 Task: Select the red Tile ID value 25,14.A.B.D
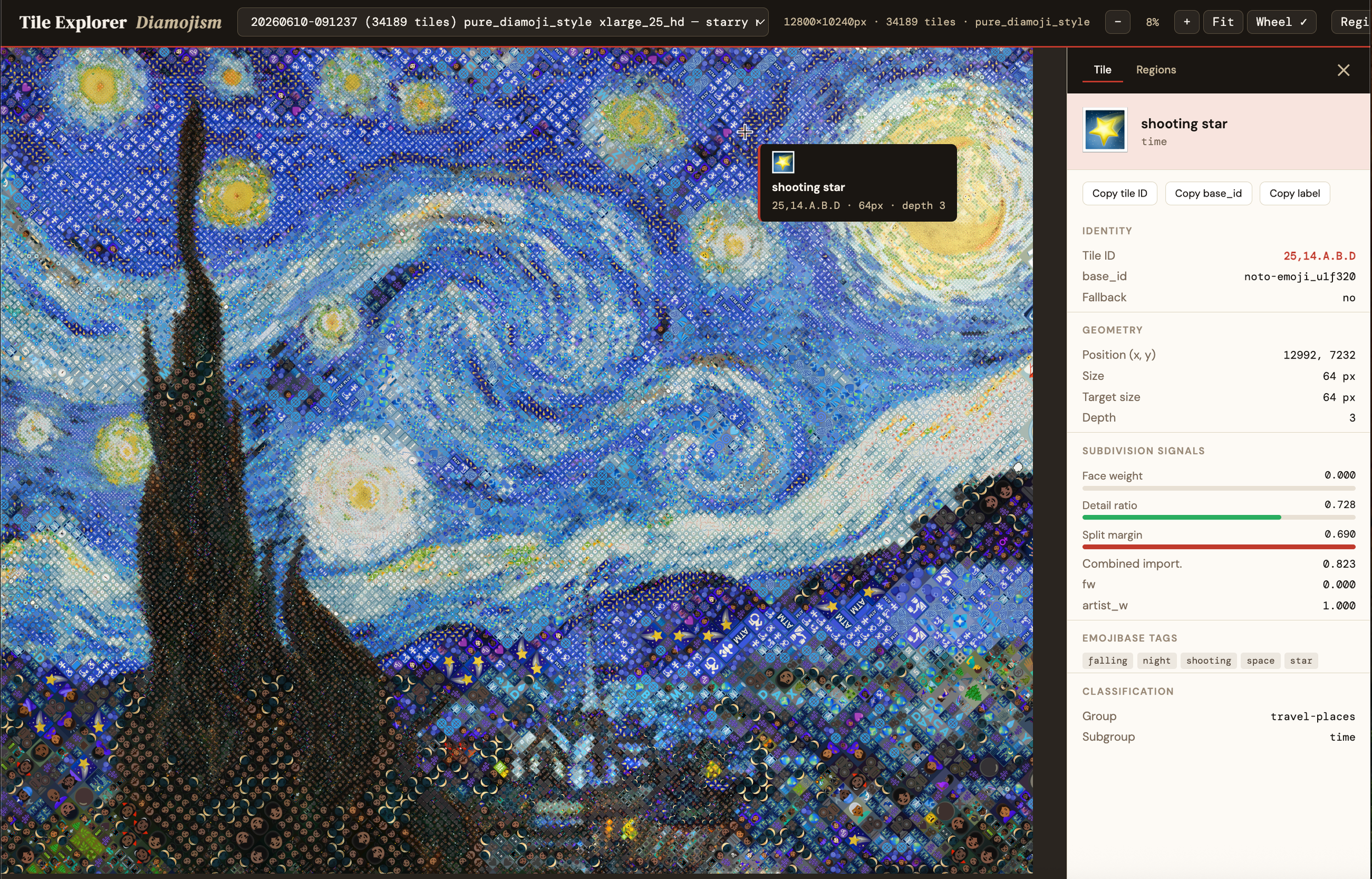click(x=1319, y=256)
